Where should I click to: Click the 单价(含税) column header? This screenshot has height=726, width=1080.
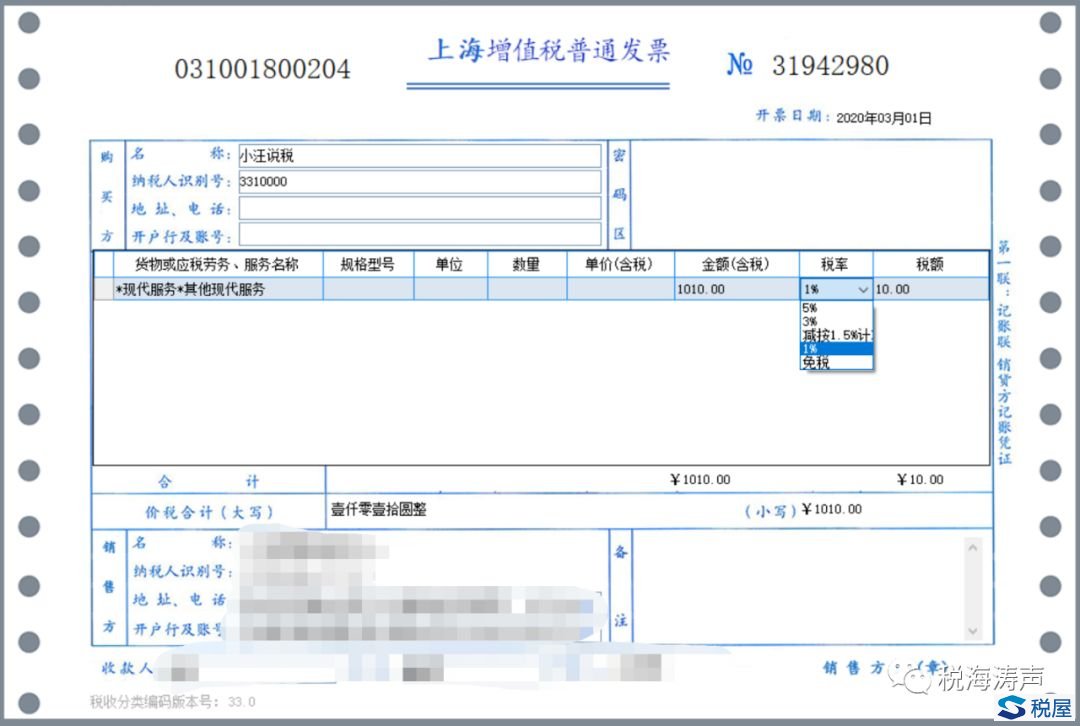620,265
